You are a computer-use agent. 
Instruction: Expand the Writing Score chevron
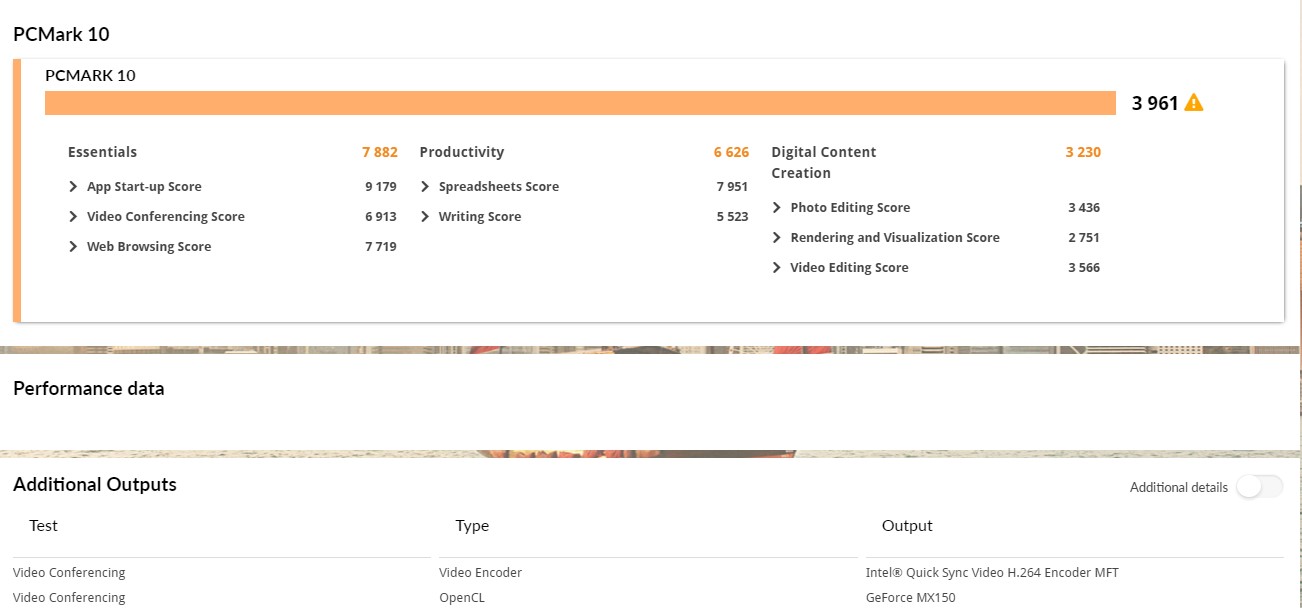click(x=425, y=217)
